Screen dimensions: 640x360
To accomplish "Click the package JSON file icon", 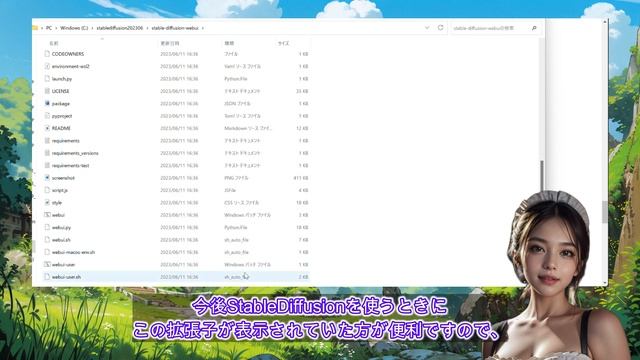I will [47, 104].
